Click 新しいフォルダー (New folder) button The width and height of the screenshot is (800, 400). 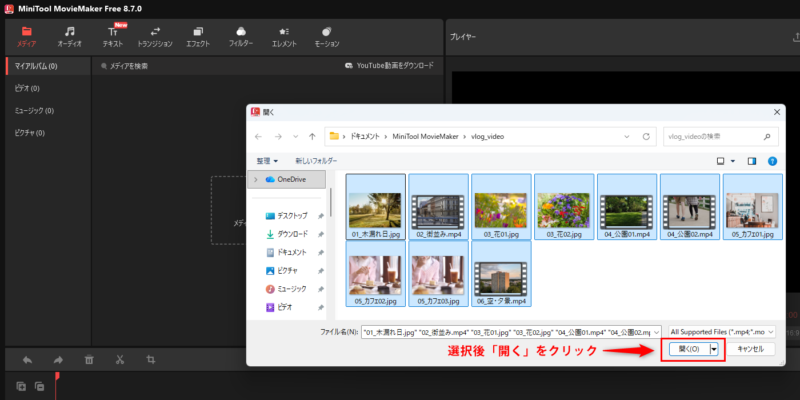[316, 161]
